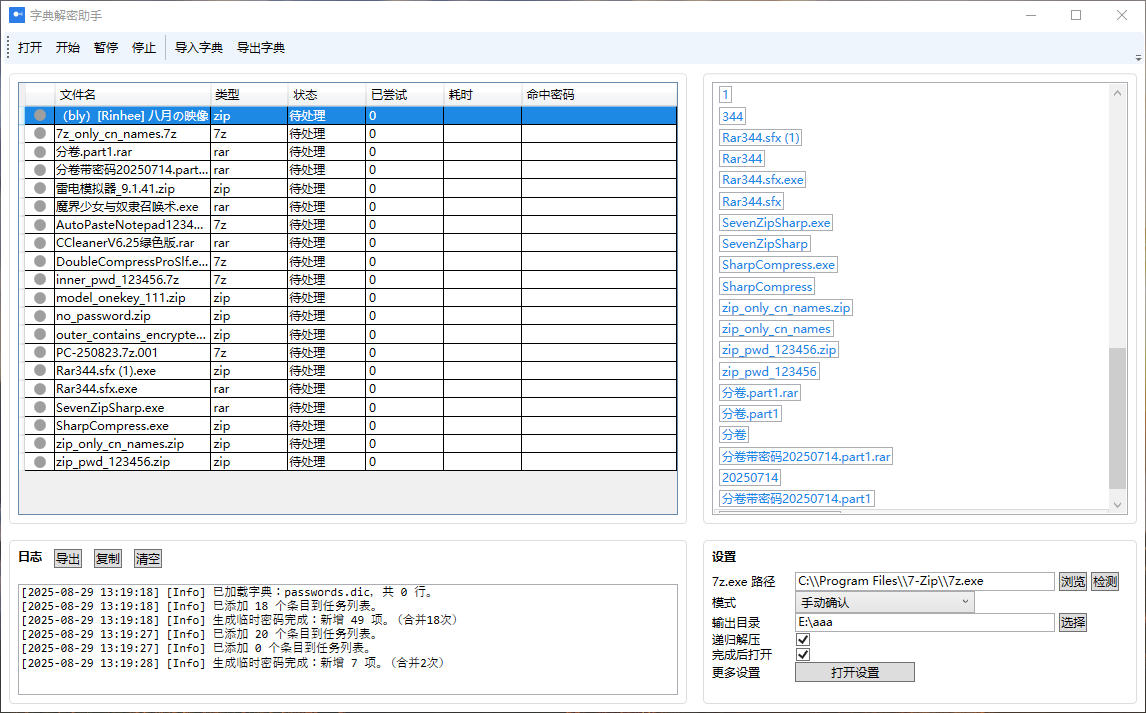Image resolution: width=1146 pixels, height=713 pixels.
Task: Click 浏览 button for 7z.exe path
Action: pos(1073,582)
